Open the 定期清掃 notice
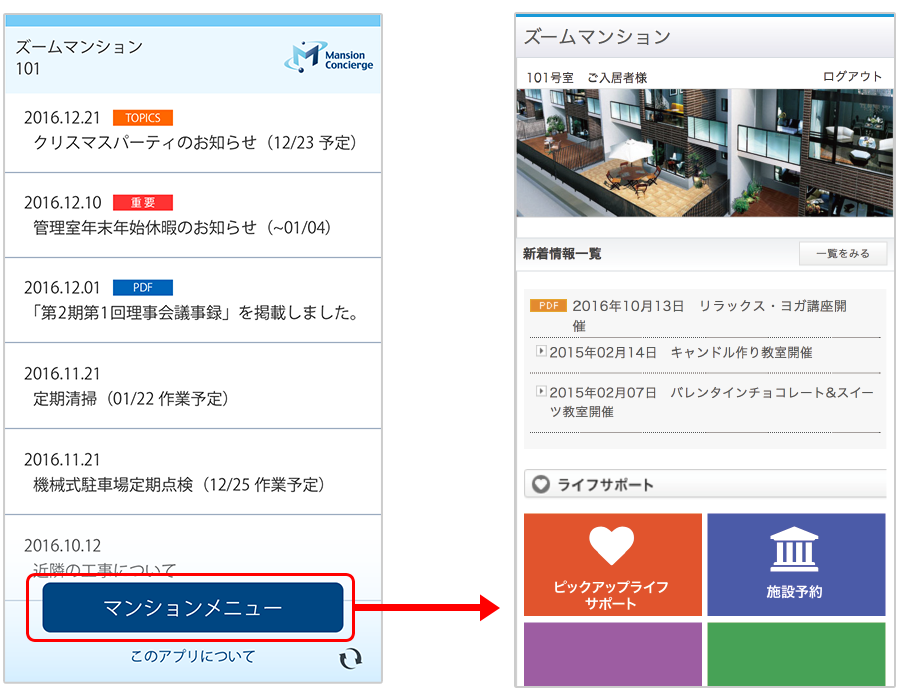The width and height of the screenshot is (900, 700). (x=131, y=399)
